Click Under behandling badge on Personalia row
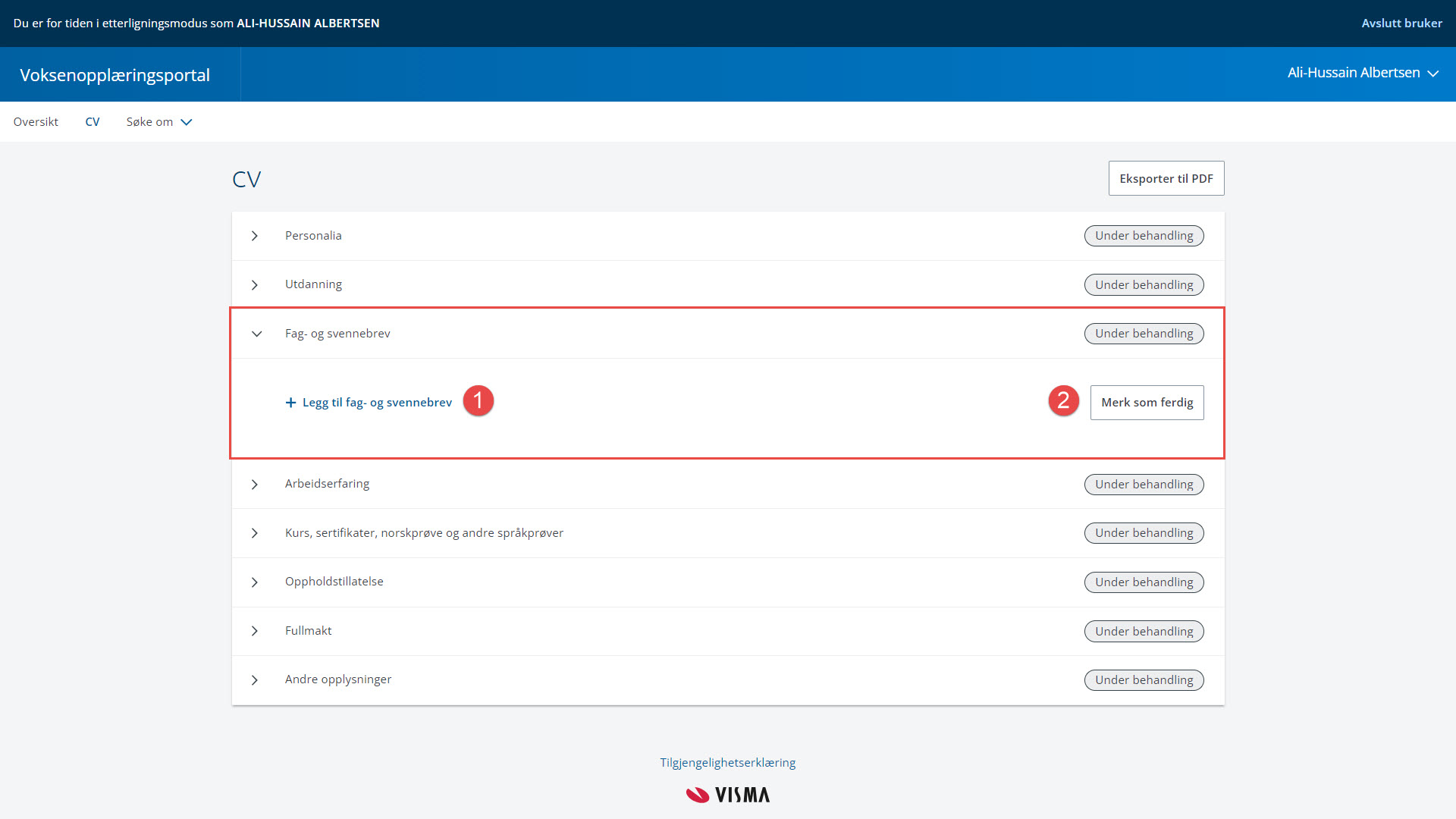This screenshot has width=1456, height=819. pos(1144,236)
